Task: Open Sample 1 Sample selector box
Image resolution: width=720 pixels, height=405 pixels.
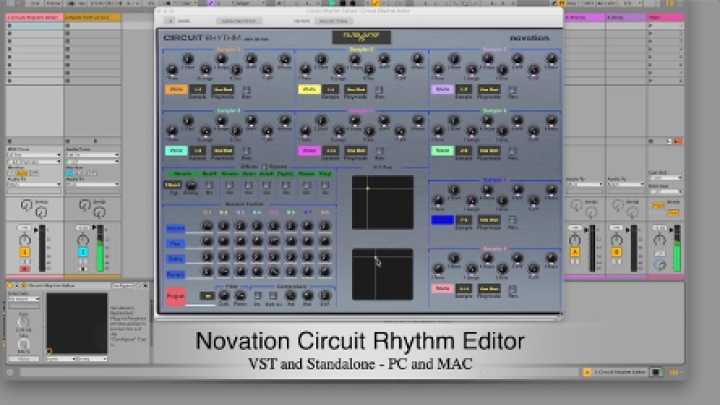Action: tap(197, 90)
